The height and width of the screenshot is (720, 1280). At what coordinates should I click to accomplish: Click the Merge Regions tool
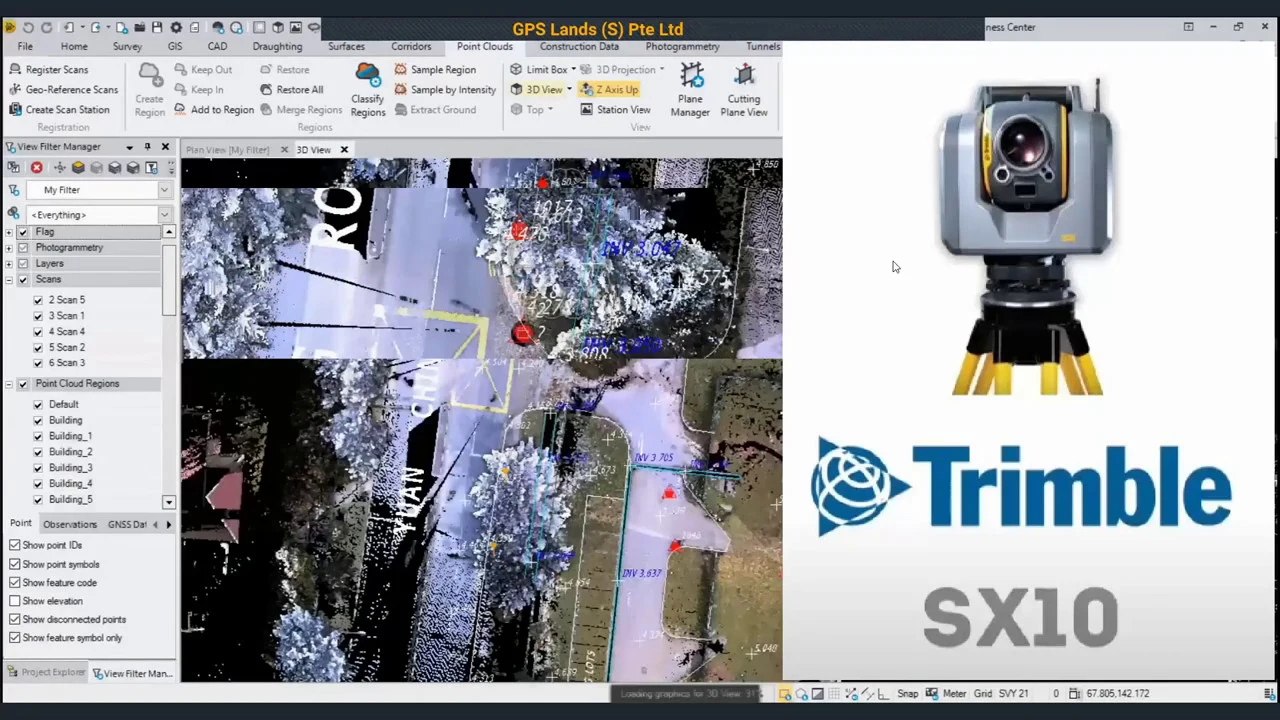(x=301, y=110)
